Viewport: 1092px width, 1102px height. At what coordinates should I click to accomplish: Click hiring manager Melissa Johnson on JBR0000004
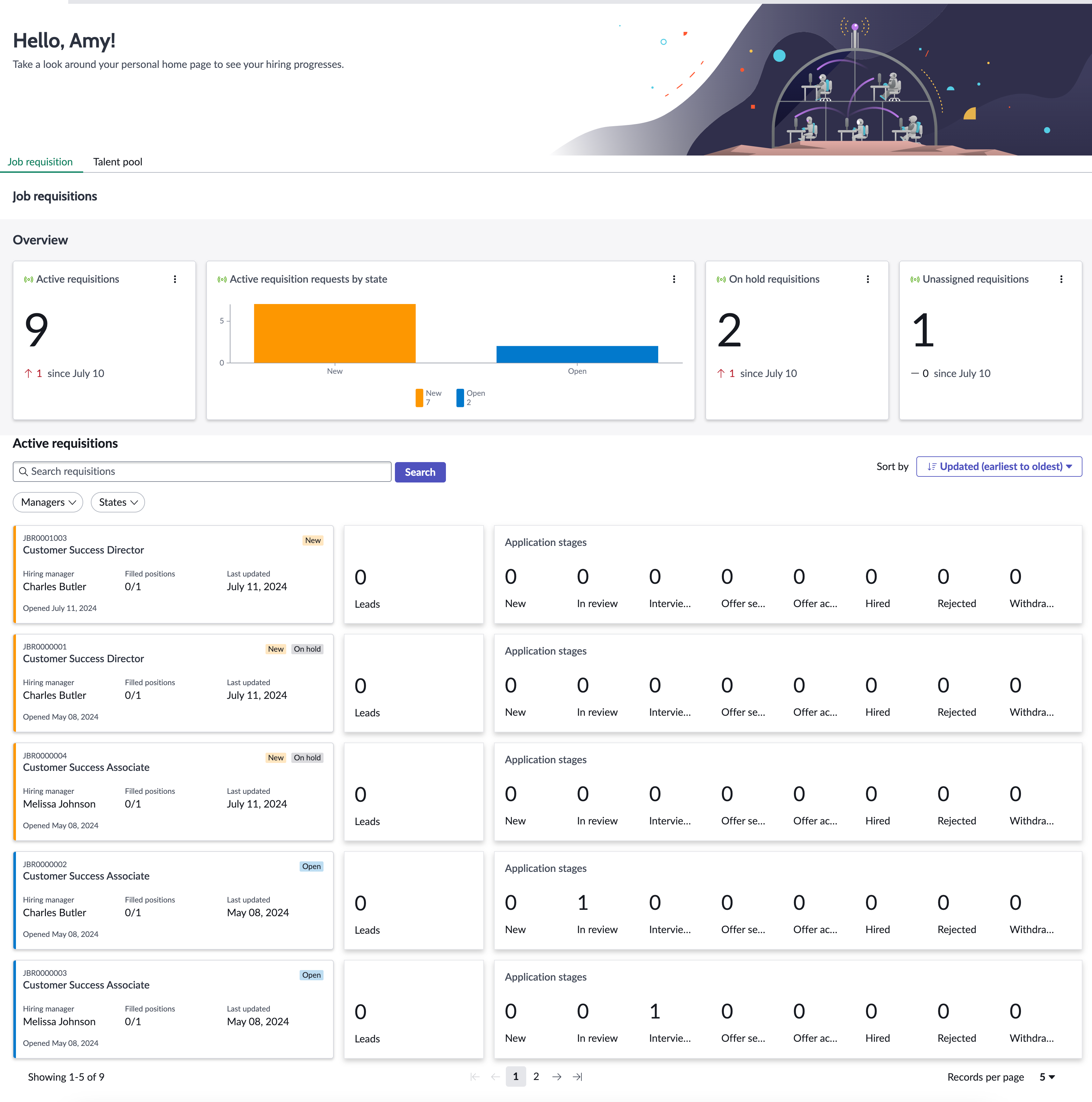[59, 804]
